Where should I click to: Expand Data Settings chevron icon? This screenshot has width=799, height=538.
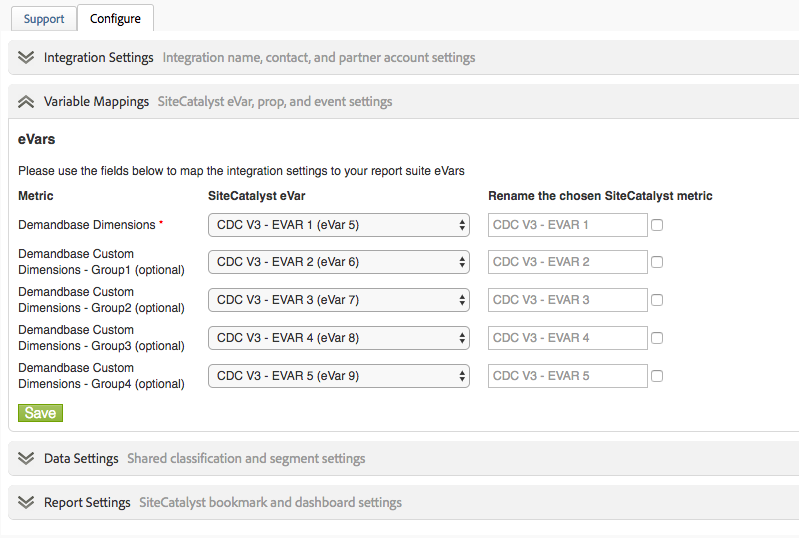26,458
